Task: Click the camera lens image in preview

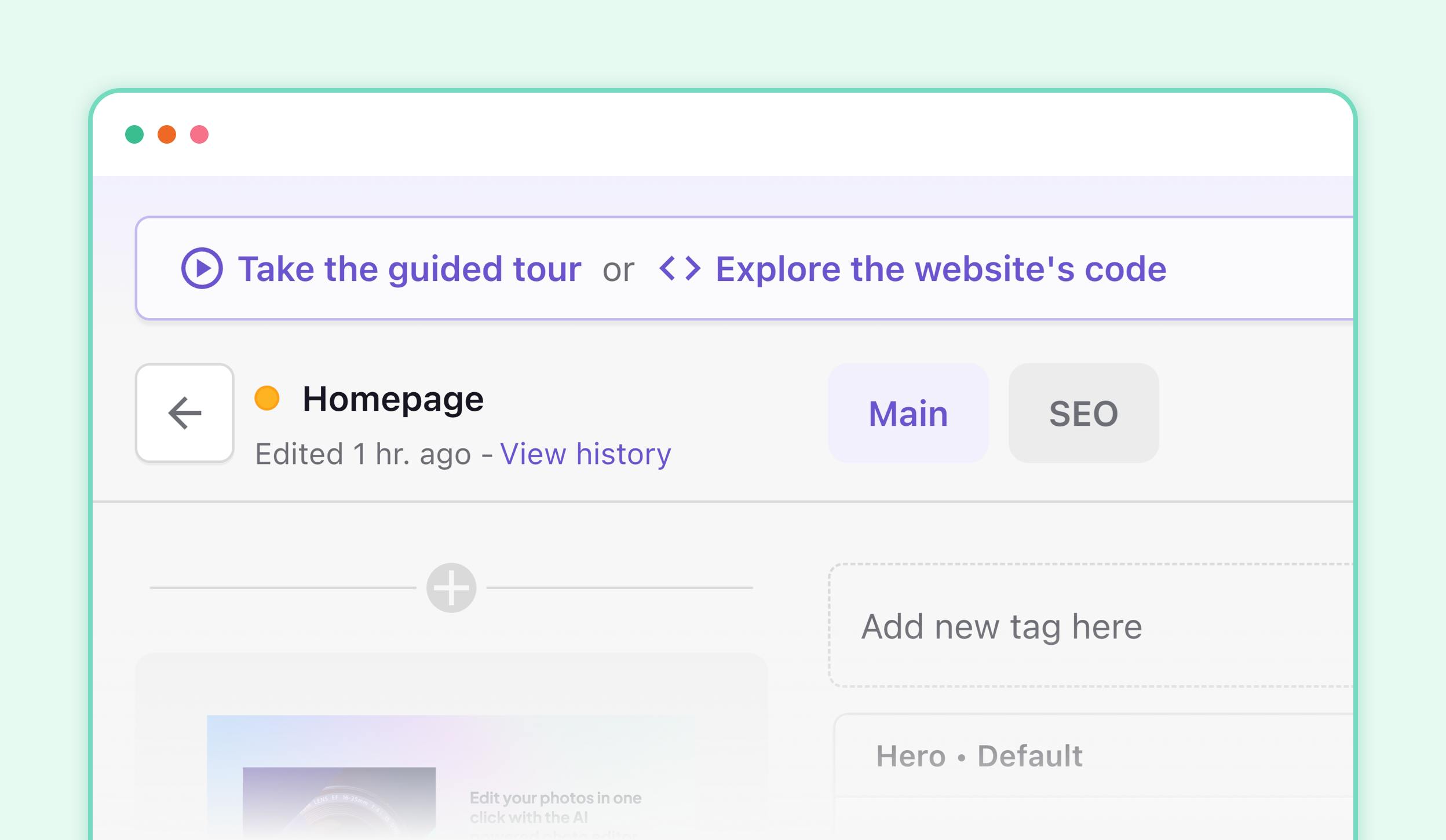Action: [x=339, y=802]
